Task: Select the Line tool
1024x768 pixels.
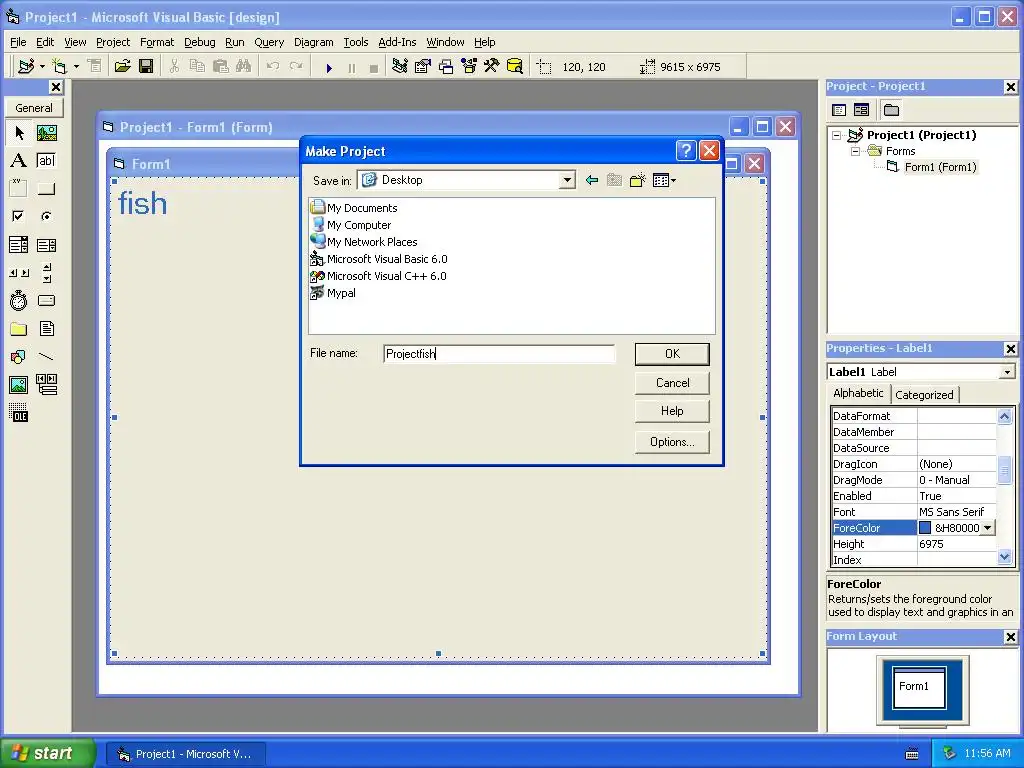Action: point(46,357)
